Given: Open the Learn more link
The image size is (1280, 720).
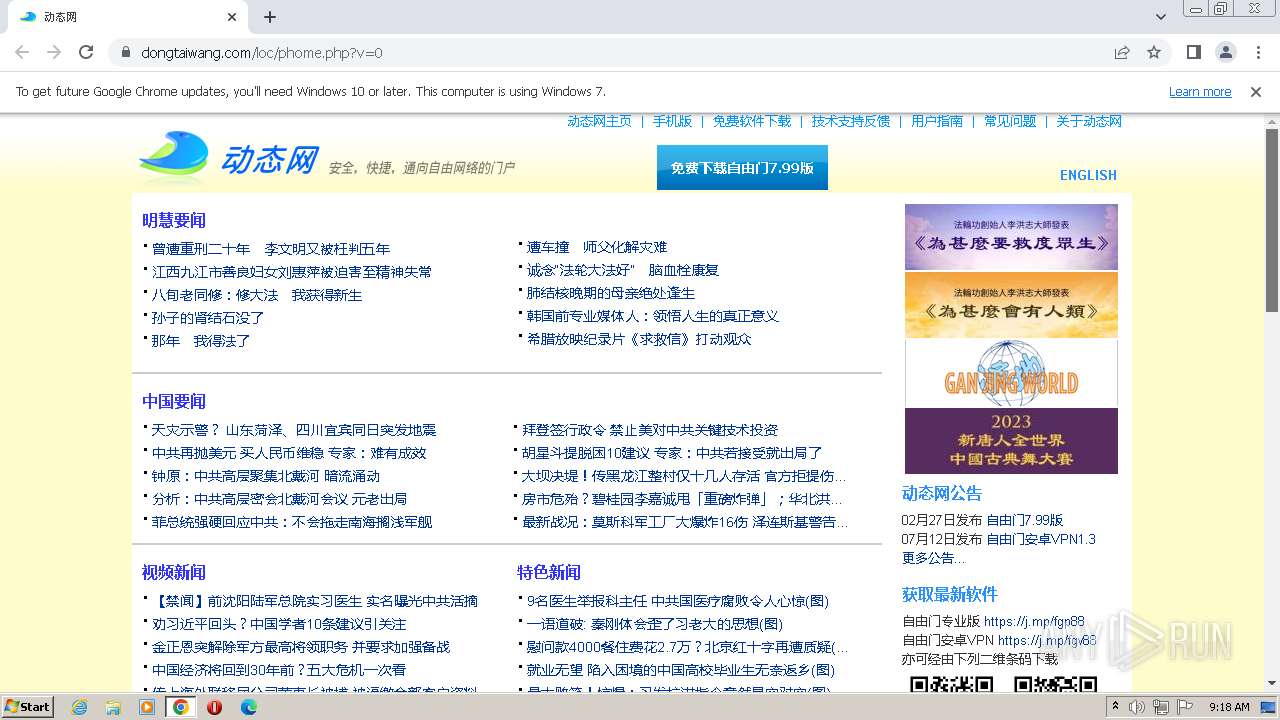Looking at the screenshot, I should [x=1200, y=91].
